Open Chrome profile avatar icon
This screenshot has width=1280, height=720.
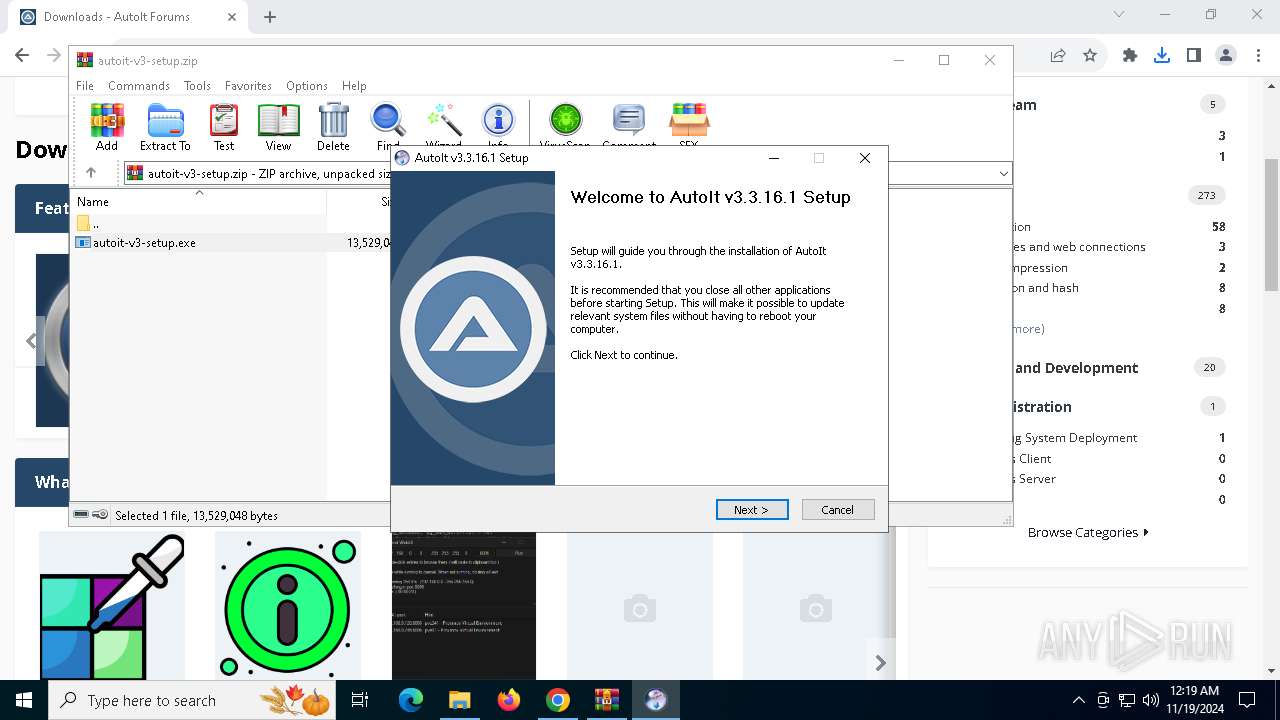click(1226, 56)
